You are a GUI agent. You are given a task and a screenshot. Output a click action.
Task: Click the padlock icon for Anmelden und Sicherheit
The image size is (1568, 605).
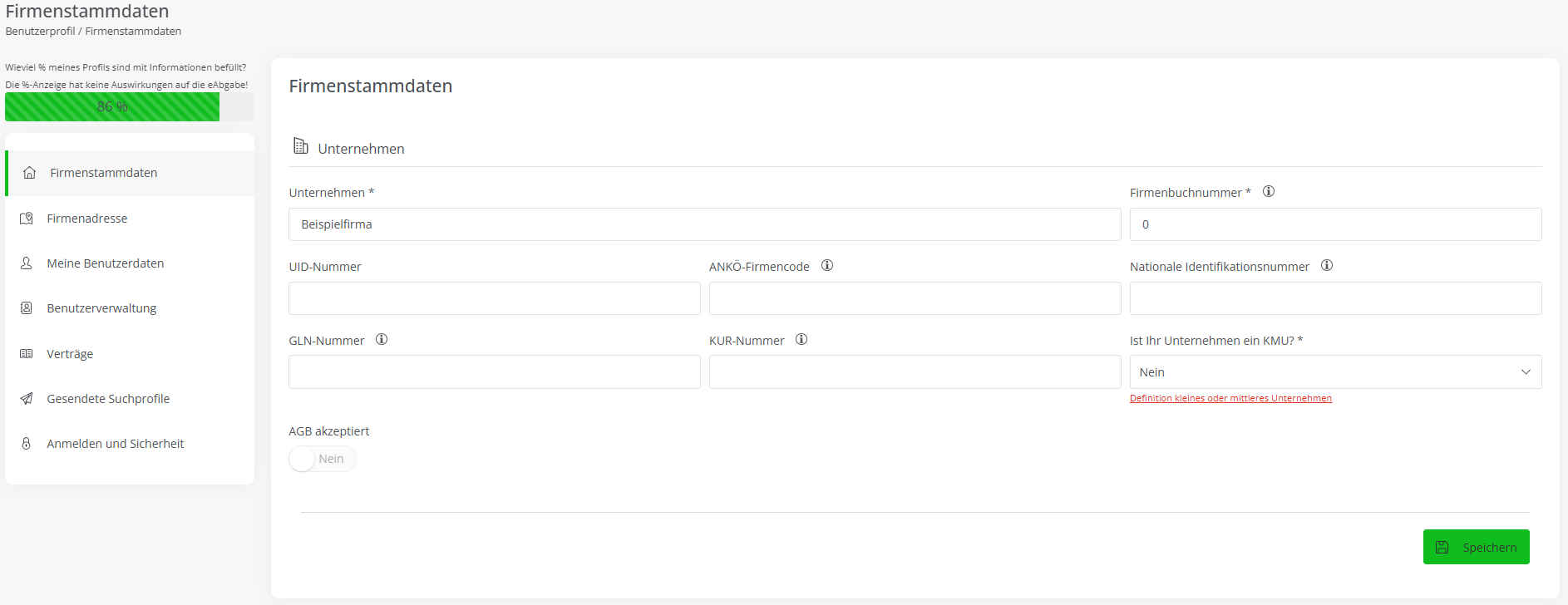(27, 444)
